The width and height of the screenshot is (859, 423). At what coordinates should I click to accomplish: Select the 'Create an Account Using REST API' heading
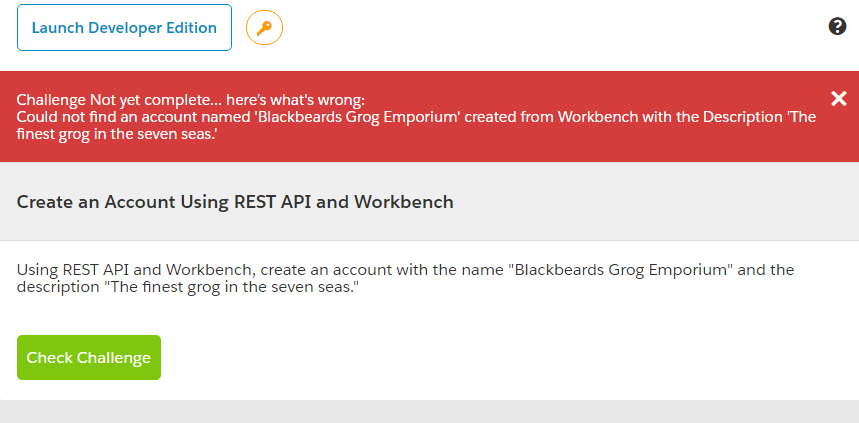point(235,202)
